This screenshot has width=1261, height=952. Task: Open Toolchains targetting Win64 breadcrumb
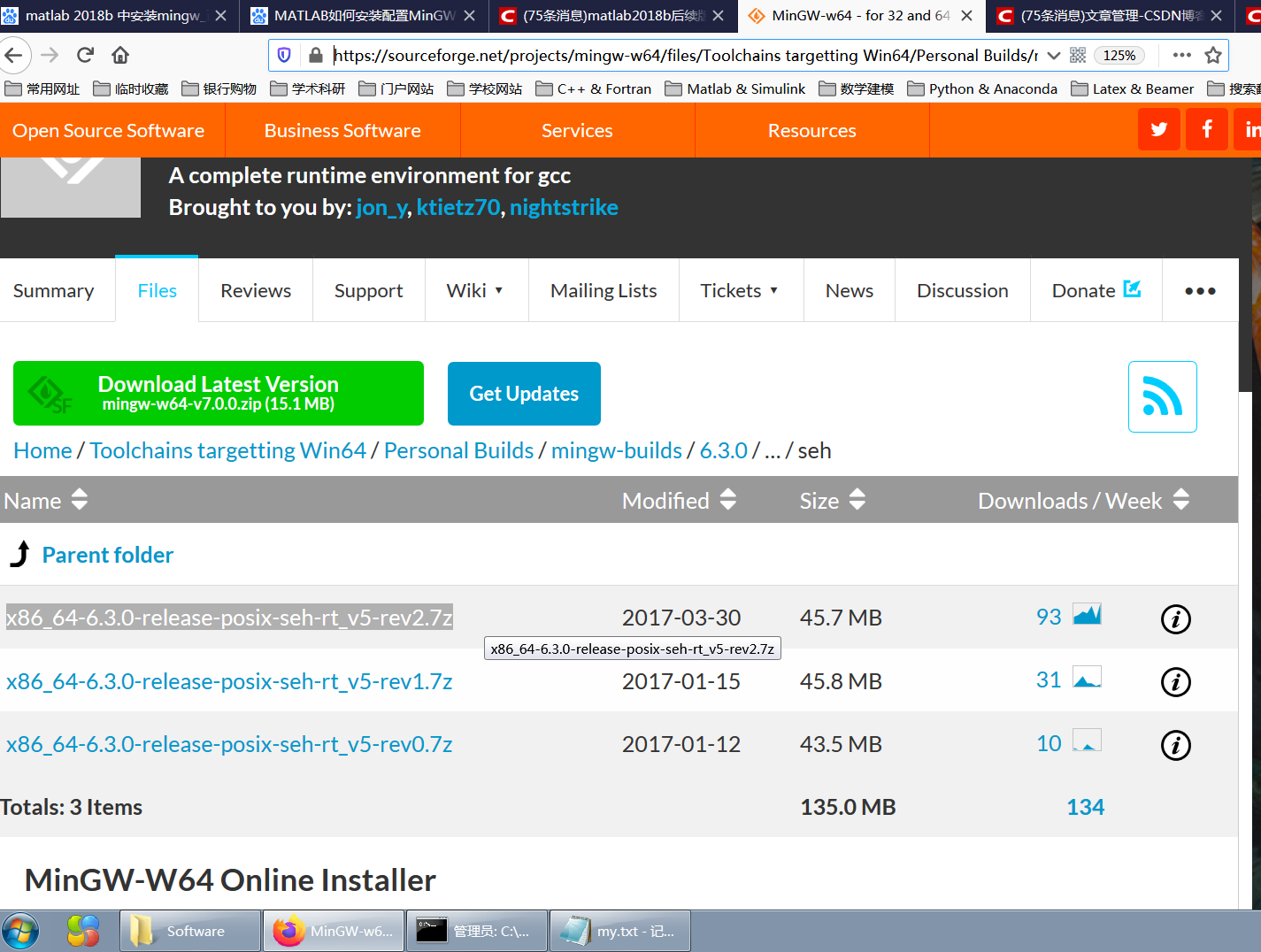[227, 450]
